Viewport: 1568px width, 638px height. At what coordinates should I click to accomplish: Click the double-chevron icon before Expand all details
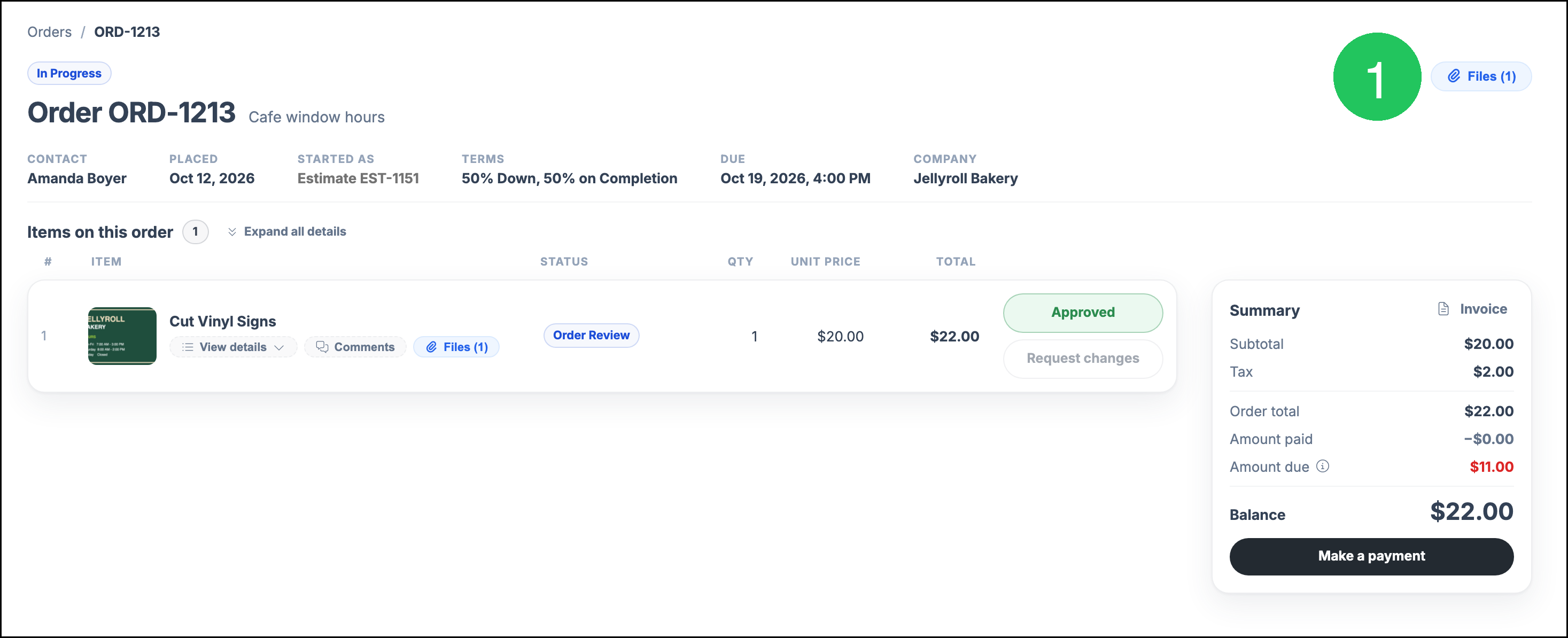(232, 231)
